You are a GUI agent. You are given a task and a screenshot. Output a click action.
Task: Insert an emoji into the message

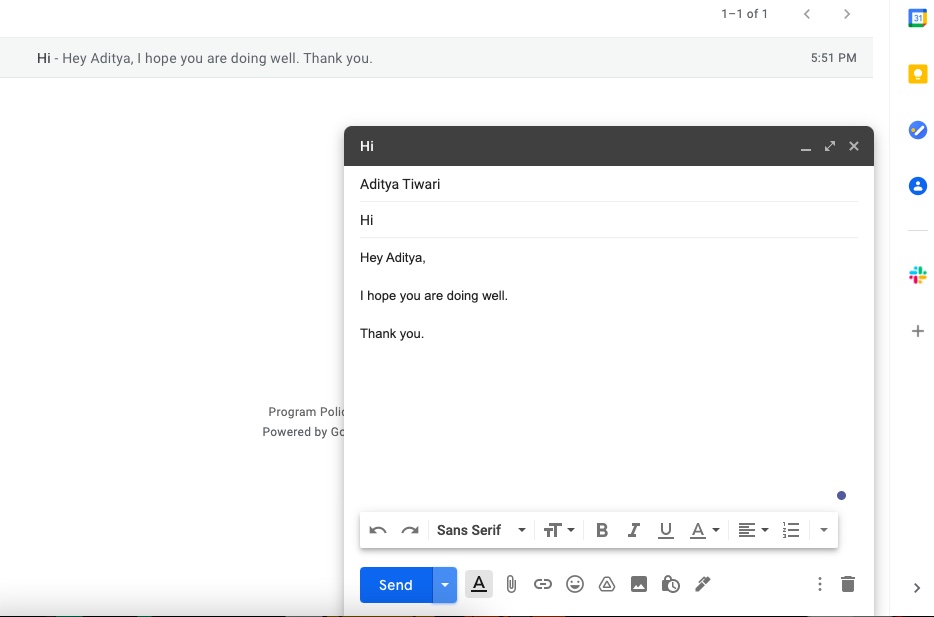pos(575,584)
